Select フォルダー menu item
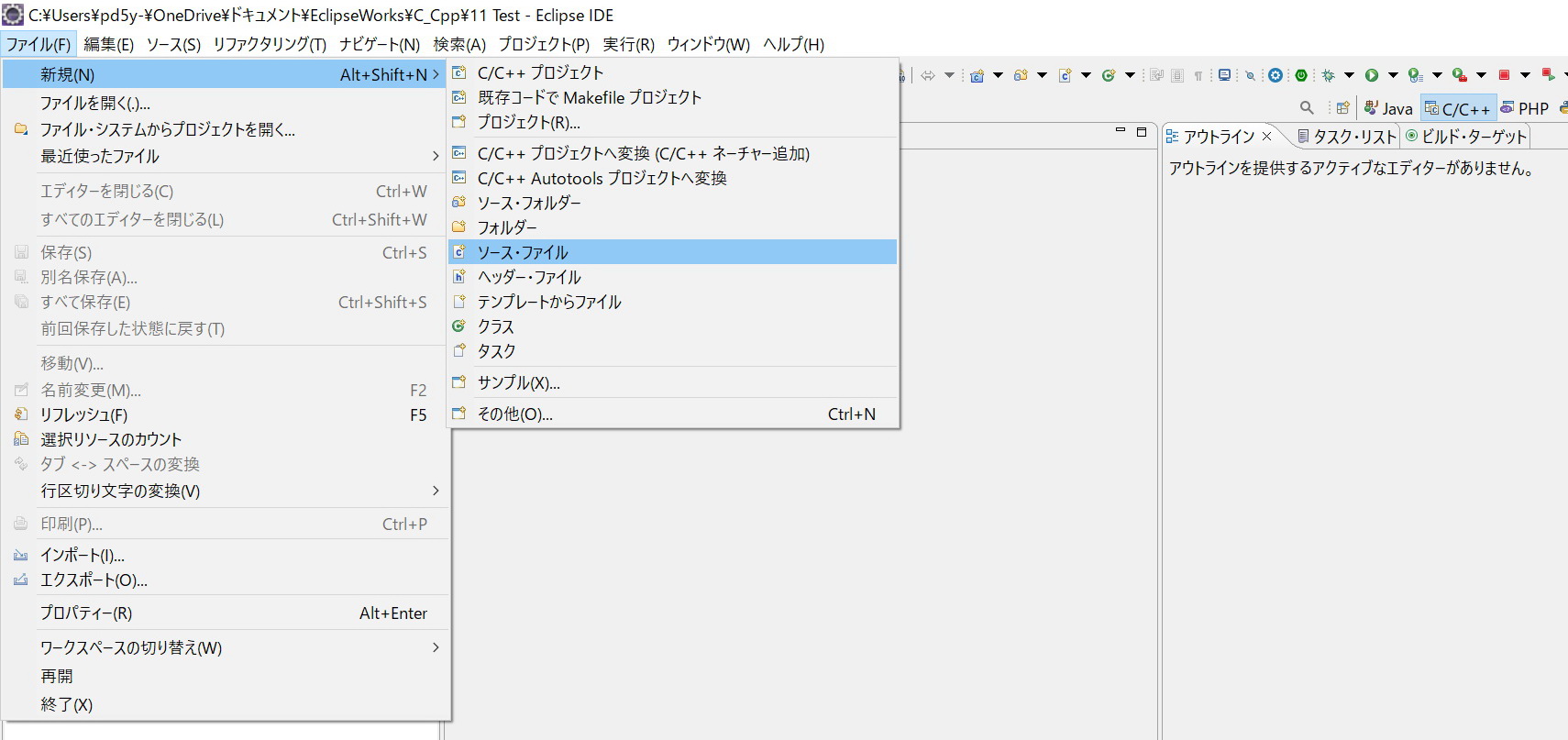Screen dimensions: 1568x740 pyautogui.click(x=672, y=227)
